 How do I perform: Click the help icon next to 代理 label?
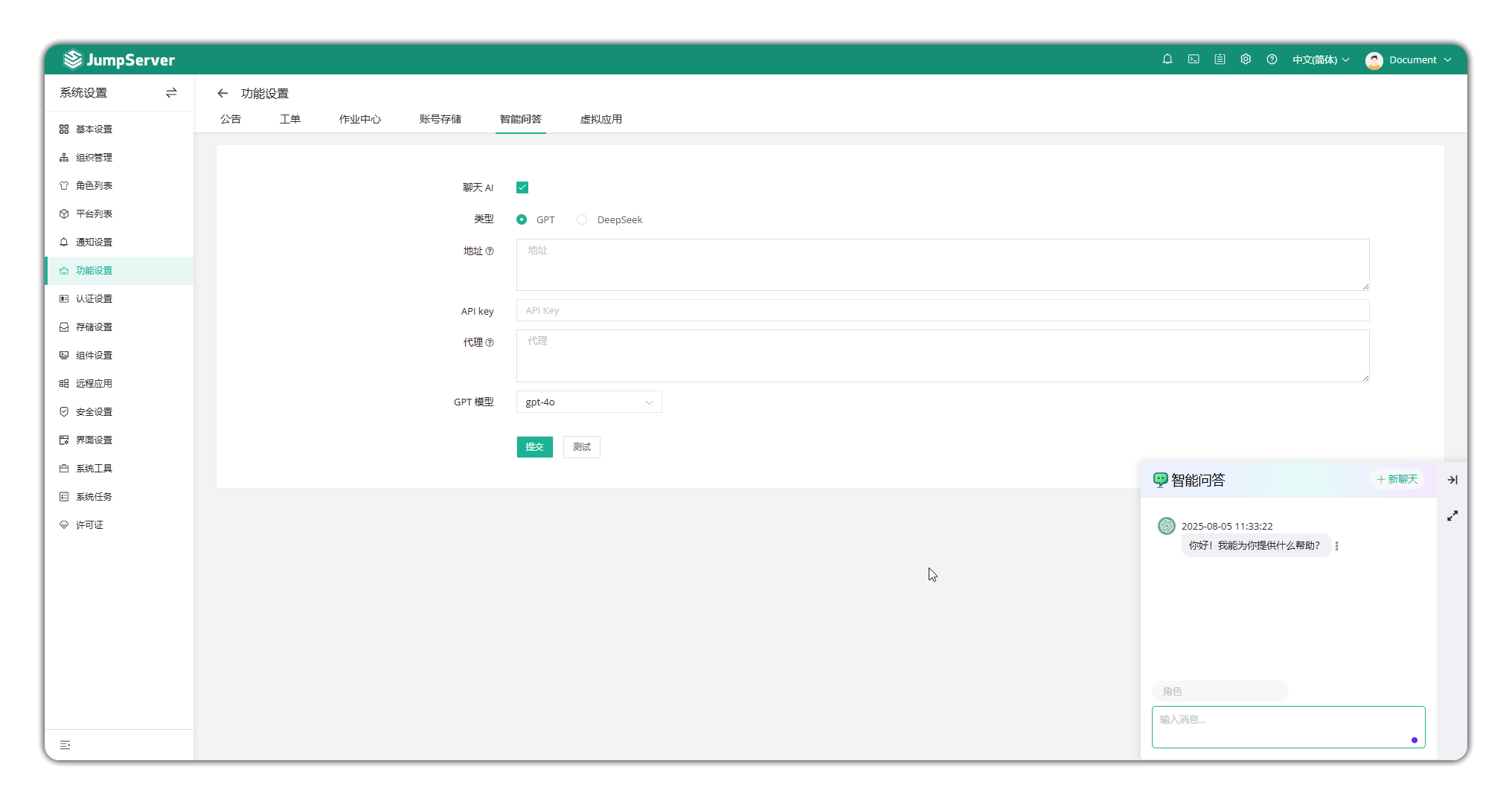point(490,342)
